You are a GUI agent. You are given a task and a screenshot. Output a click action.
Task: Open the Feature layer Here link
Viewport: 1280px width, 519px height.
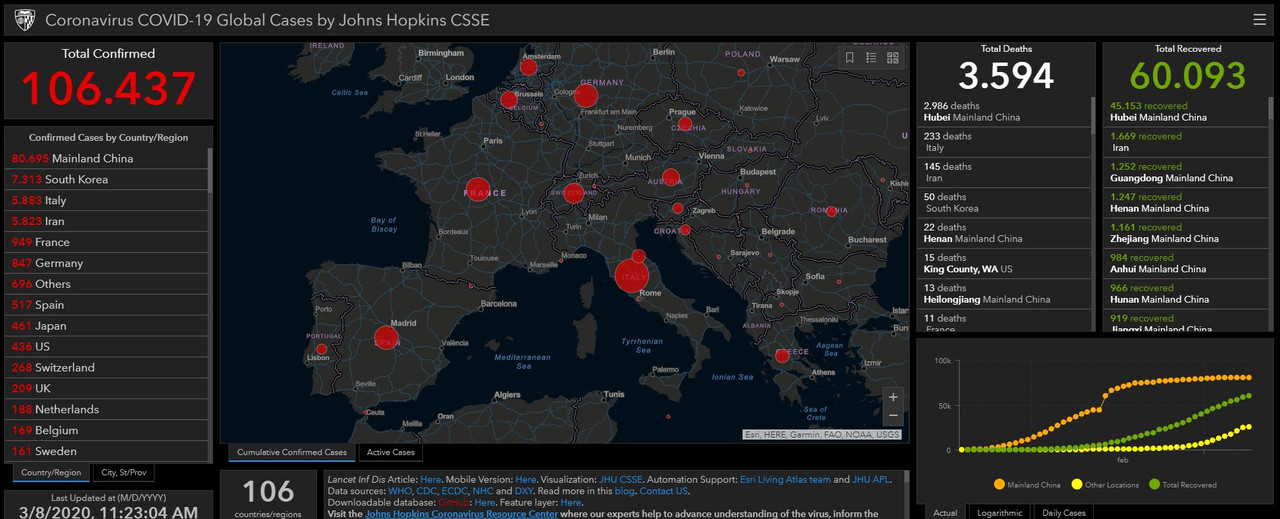(x=571, y=502)
